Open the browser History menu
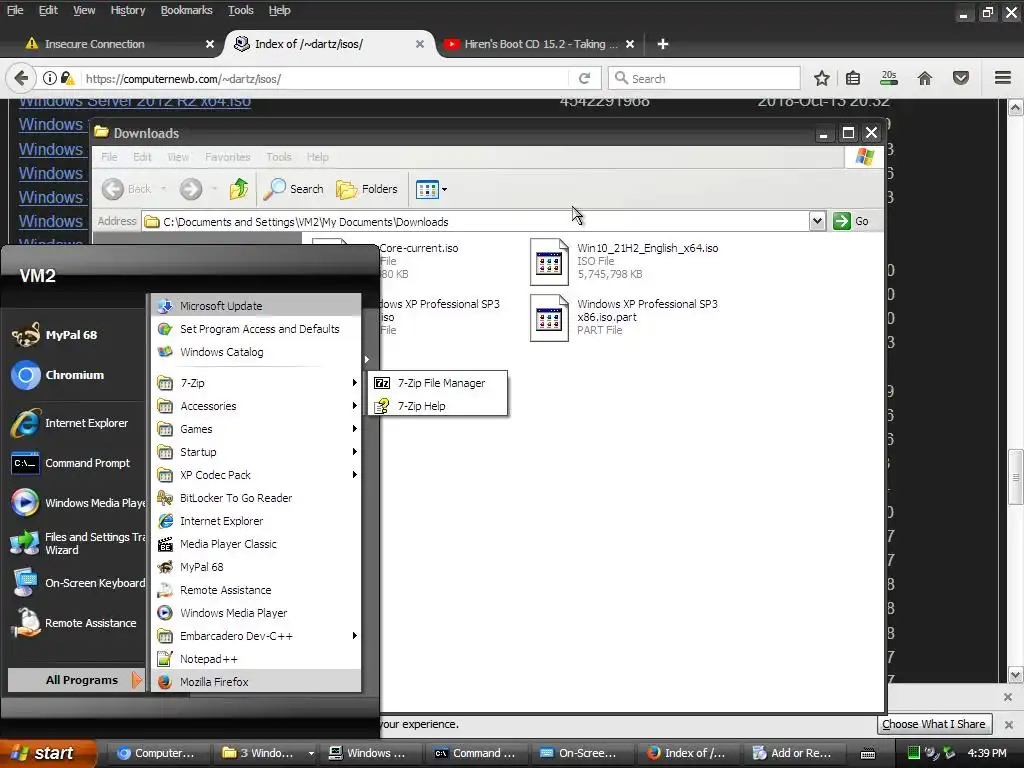The image size is (1024, 768). (127, 10)
